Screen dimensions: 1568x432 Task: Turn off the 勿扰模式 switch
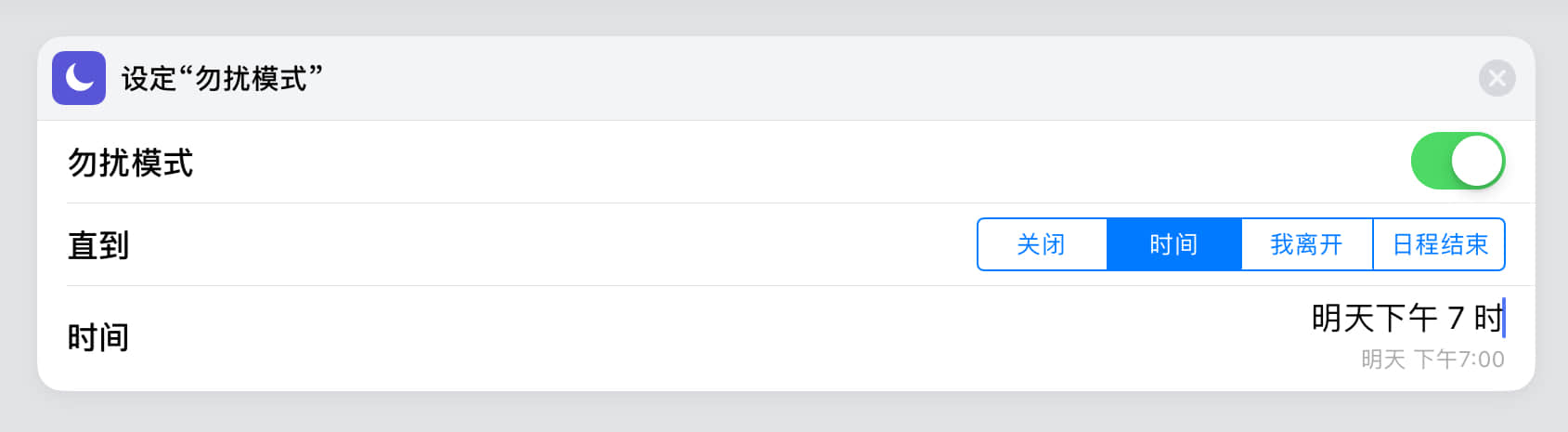point(1457,161)
